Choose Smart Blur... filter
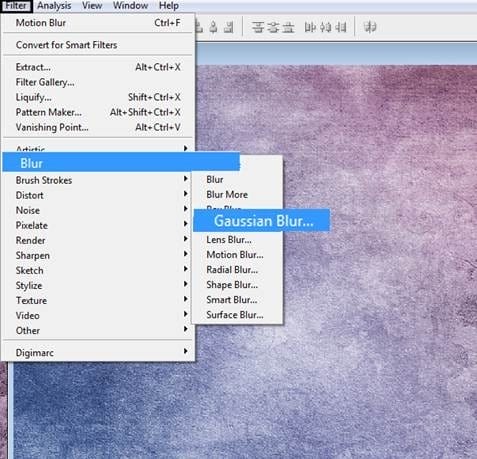Image resolution: width=477 pixels, height=459 pixels. (237, 300)
